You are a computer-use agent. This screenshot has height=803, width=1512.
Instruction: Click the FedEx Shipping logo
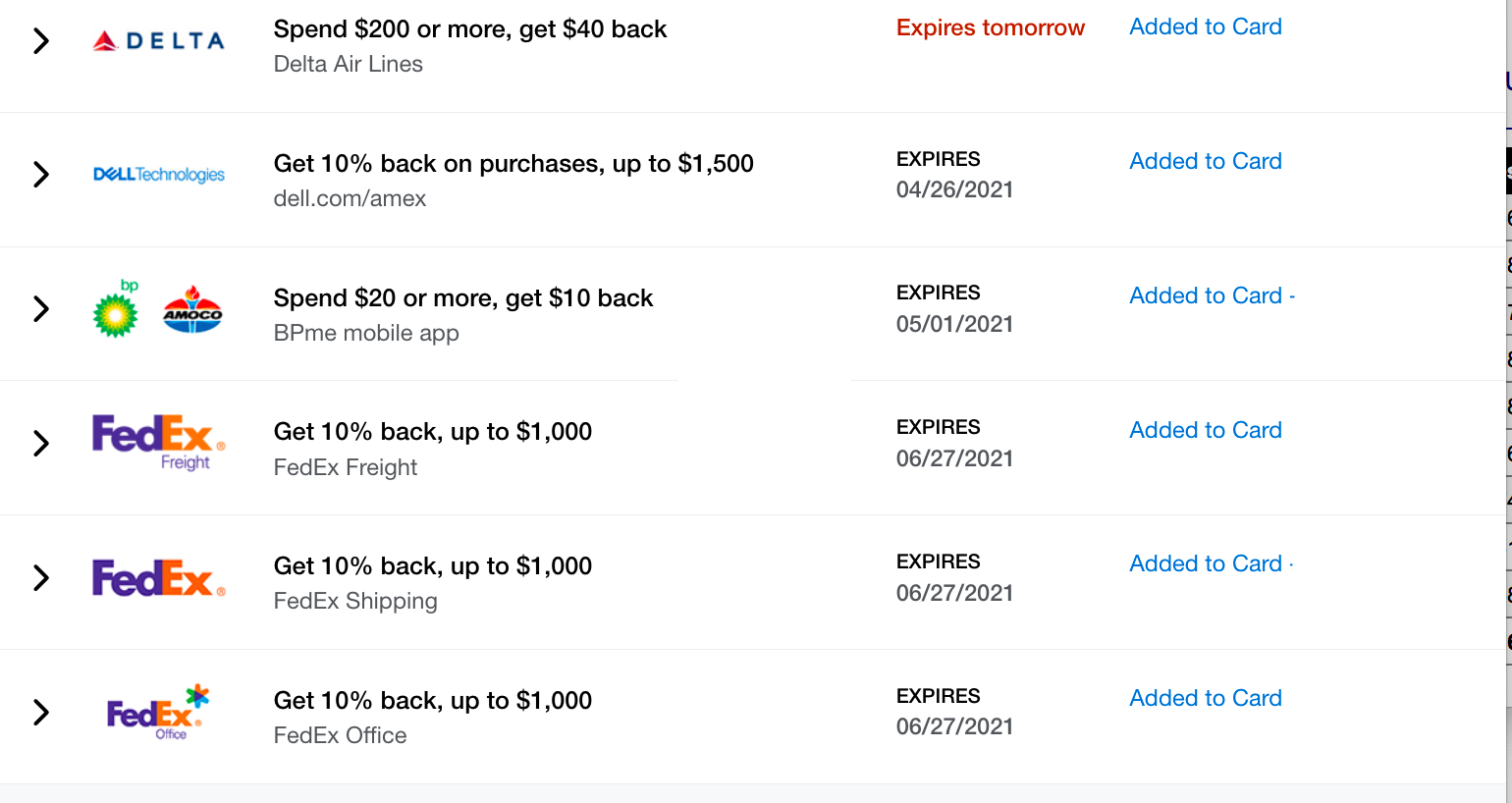pos(158,578)
